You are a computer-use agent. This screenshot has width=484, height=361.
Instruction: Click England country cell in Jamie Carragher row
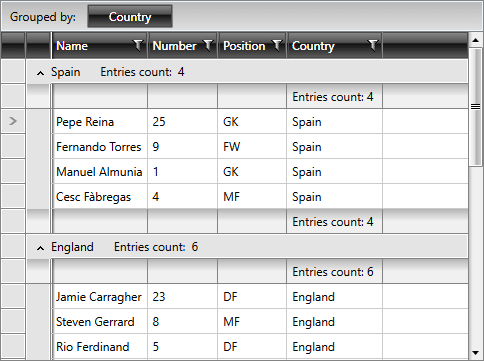pyautogui.click(x=335, y=296)
